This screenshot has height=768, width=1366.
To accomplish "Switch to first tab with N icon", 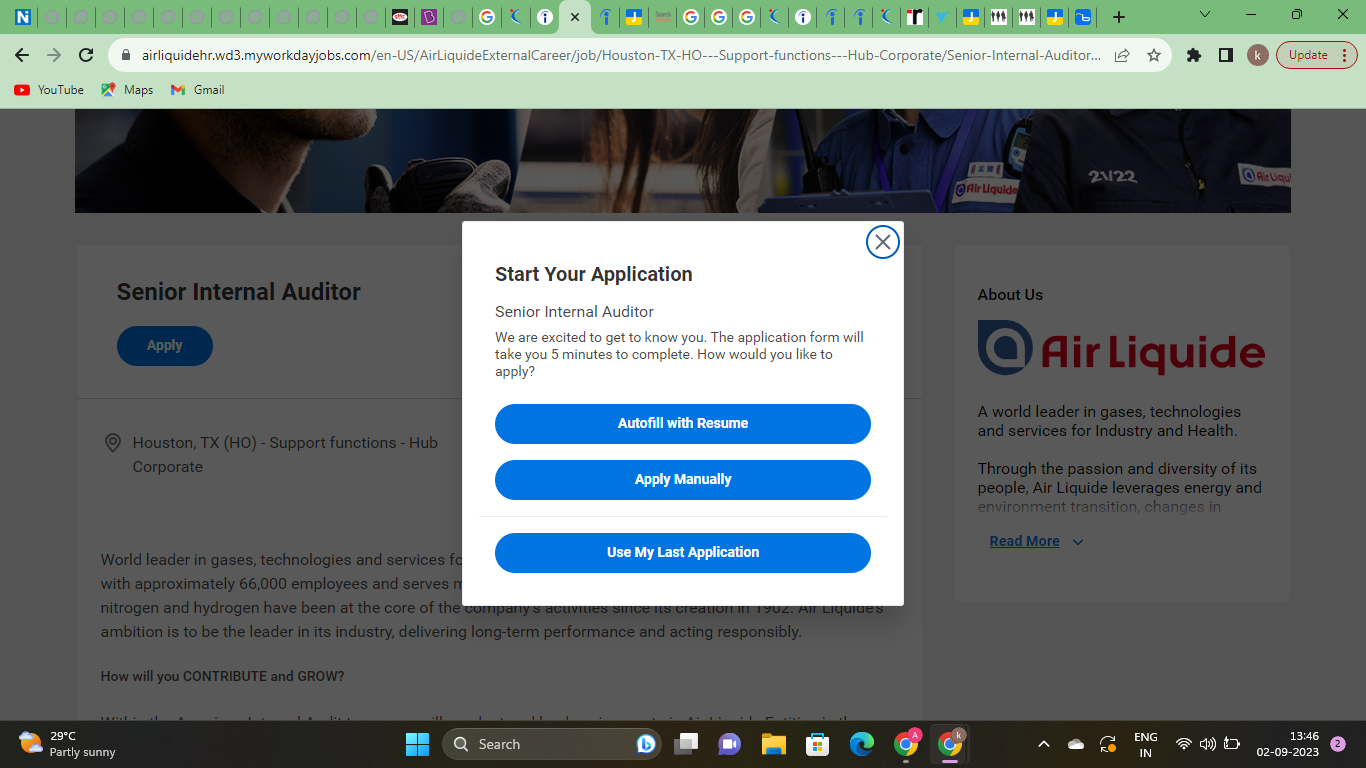I will tap(22, 17).
